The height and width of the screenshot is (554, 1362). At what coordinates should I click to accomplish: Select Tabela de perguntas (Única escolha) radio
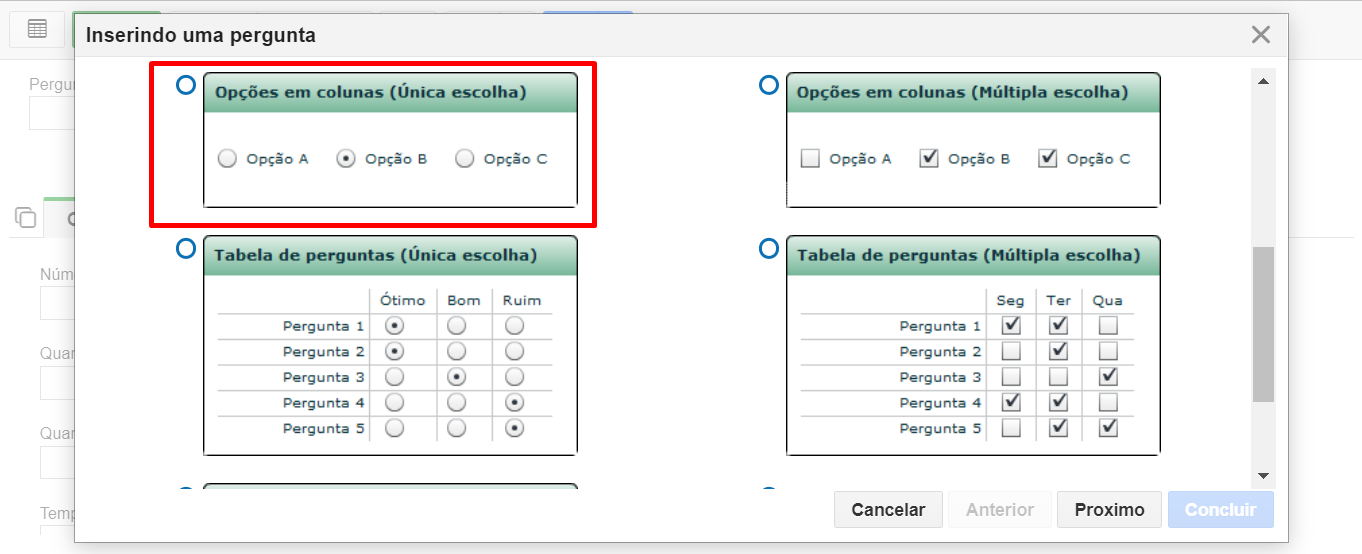point(185,248)
